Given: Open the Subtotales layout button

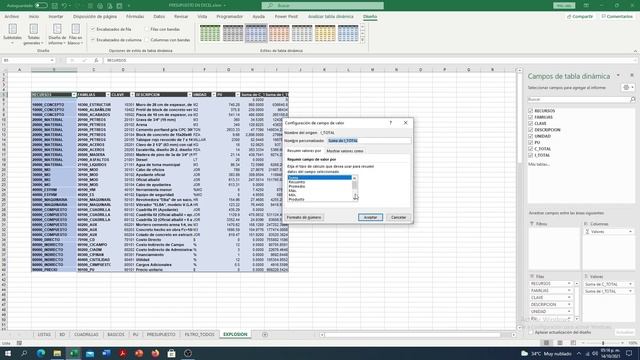Looking at the screenshot, I should (x=12, y=34).
